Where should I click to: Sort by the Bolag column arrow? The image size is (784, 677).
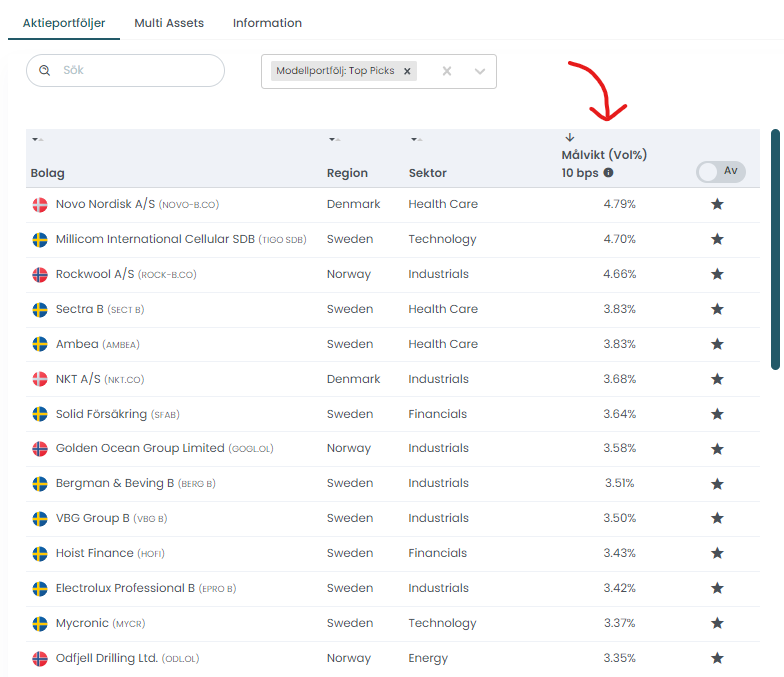(x=38, y=139)
